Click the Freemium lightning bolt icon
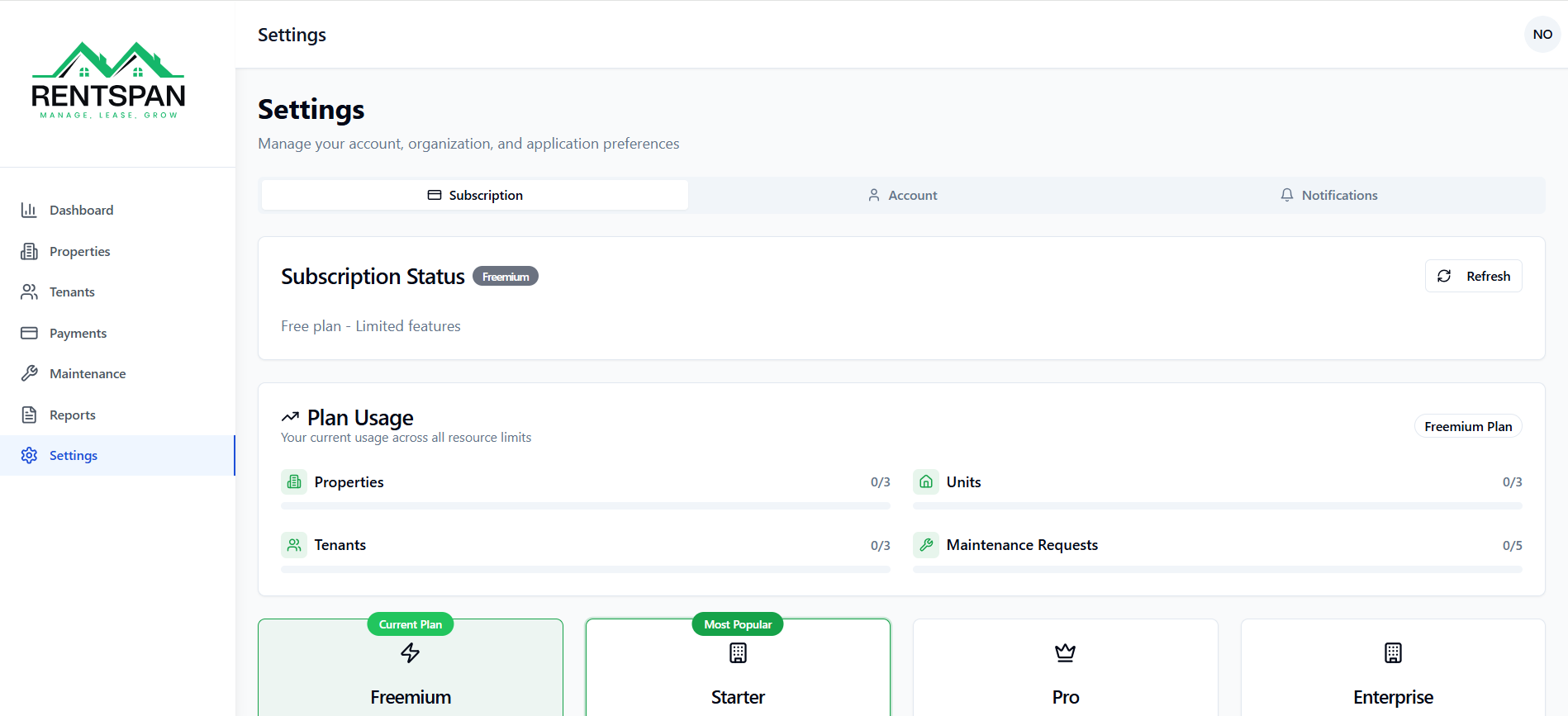The image size is (1568, 716). [410, 653]
